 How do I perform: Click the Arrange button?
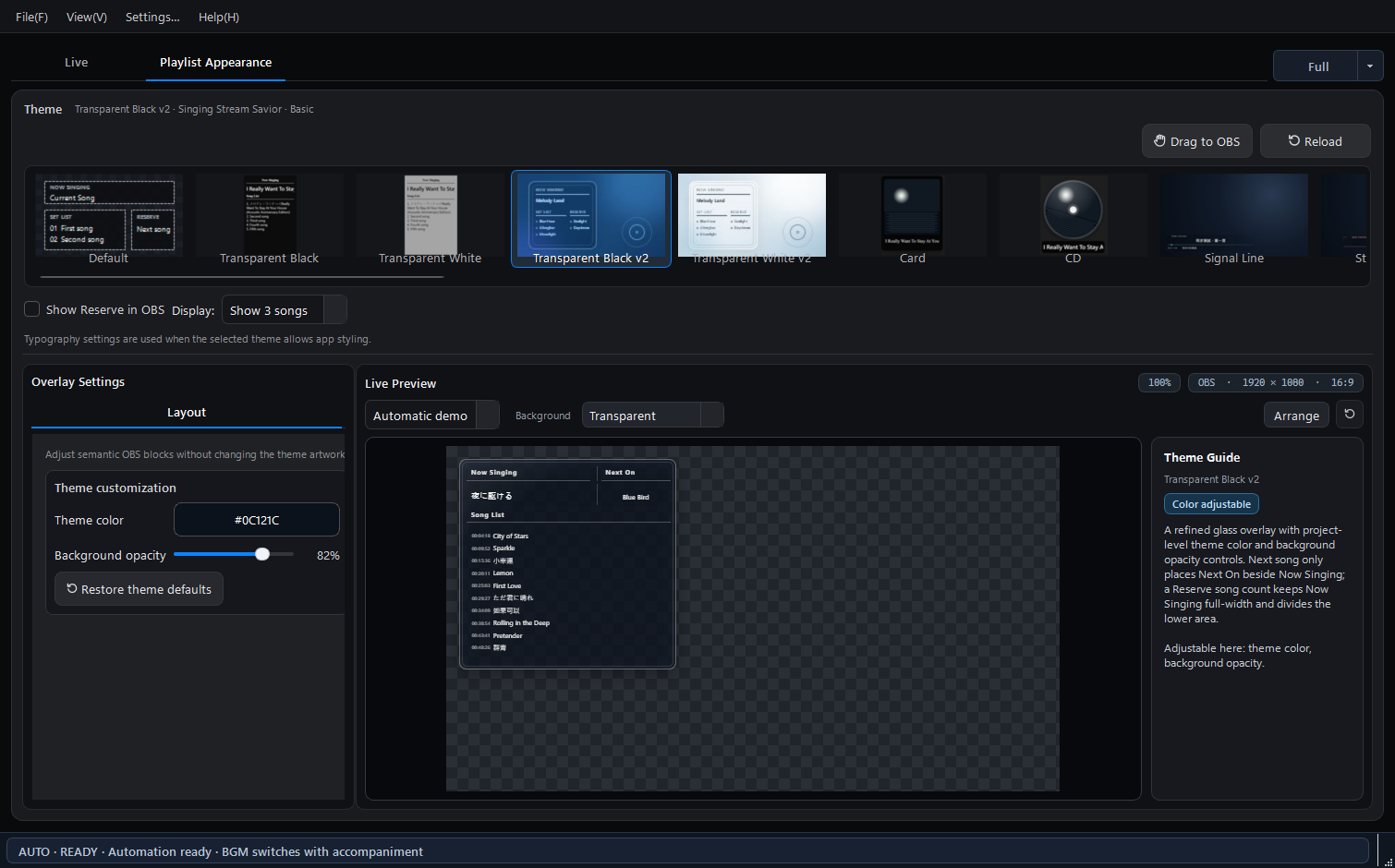click(1296, 416)
